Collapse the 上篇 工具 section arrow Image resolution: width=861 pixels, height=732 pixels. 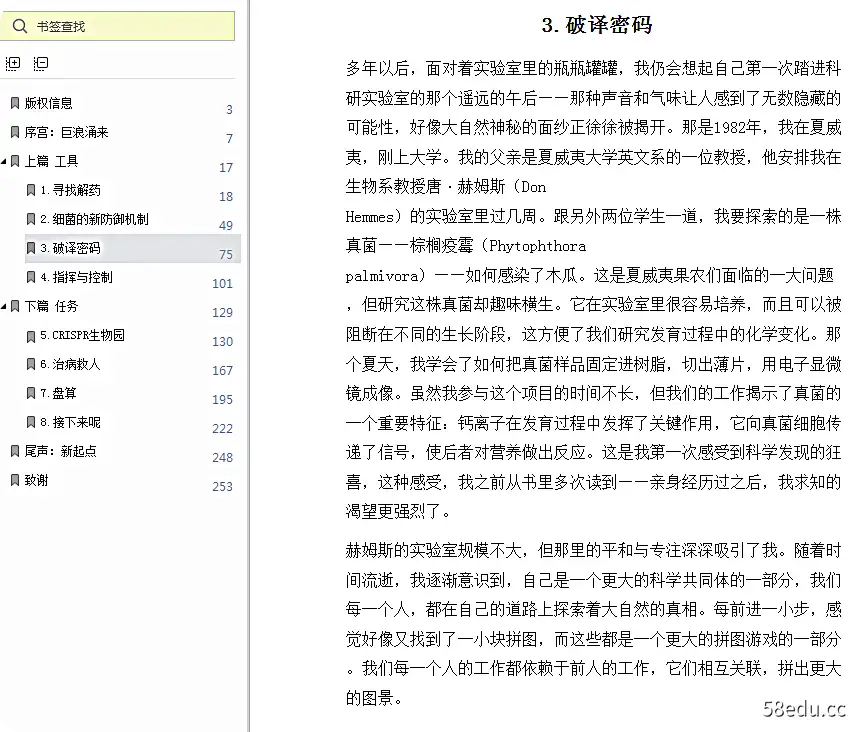tap(4, 161)
